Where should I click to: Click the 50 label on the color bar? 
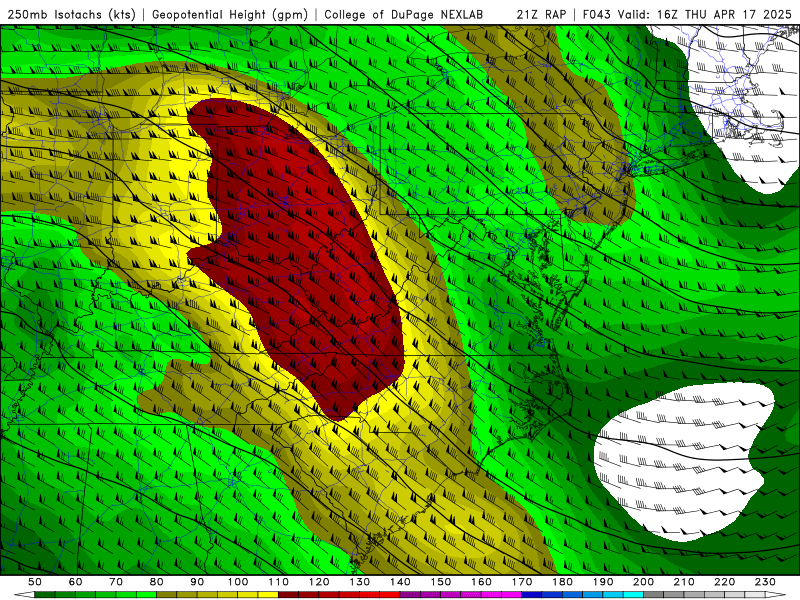coord(35,582)
